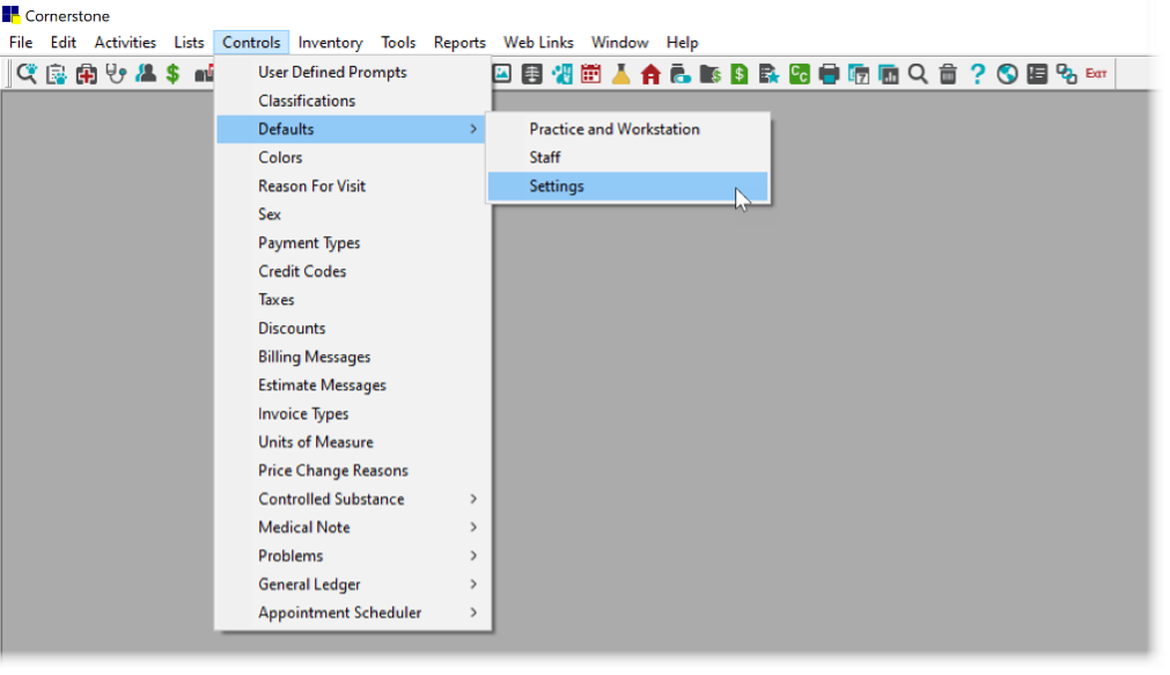This screenshot has width=1170, height=675.
Task: Open Payment Types menu item
Action: (x=351, y=242)
